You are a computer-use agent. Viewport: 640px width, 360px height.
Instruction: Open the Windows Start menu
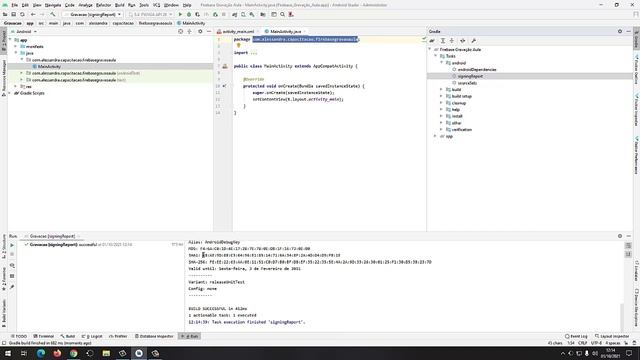(8, 353)
